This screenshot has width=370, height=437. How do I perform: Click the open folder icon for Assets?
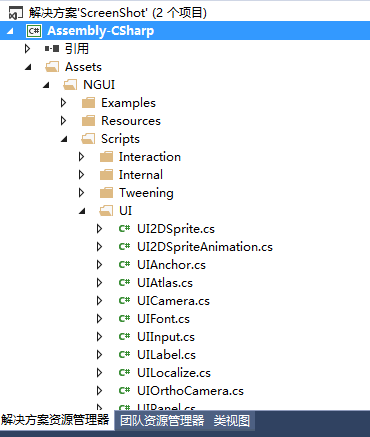tap(52, 67)
